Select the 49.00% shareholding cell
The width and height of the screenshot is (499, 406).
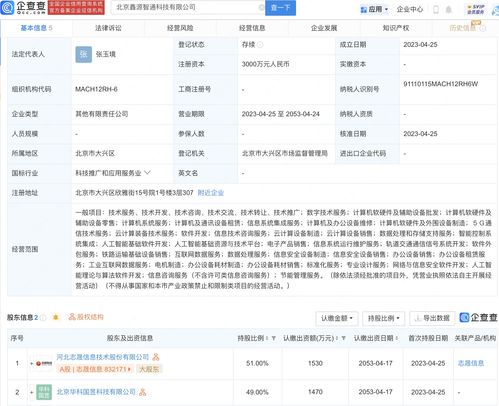(x=257, y=392)
